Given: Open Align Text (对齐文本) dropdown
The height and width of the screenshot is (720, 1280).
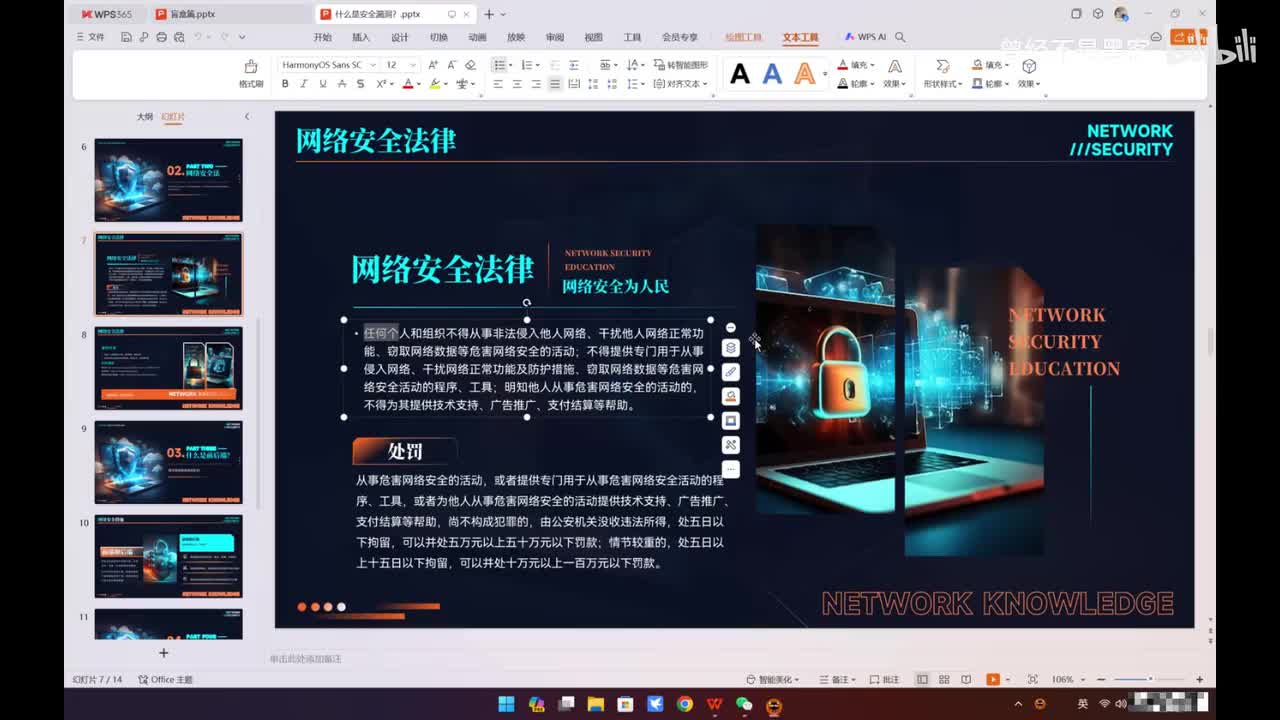Looking at the screenshot, I should (681, 84).
